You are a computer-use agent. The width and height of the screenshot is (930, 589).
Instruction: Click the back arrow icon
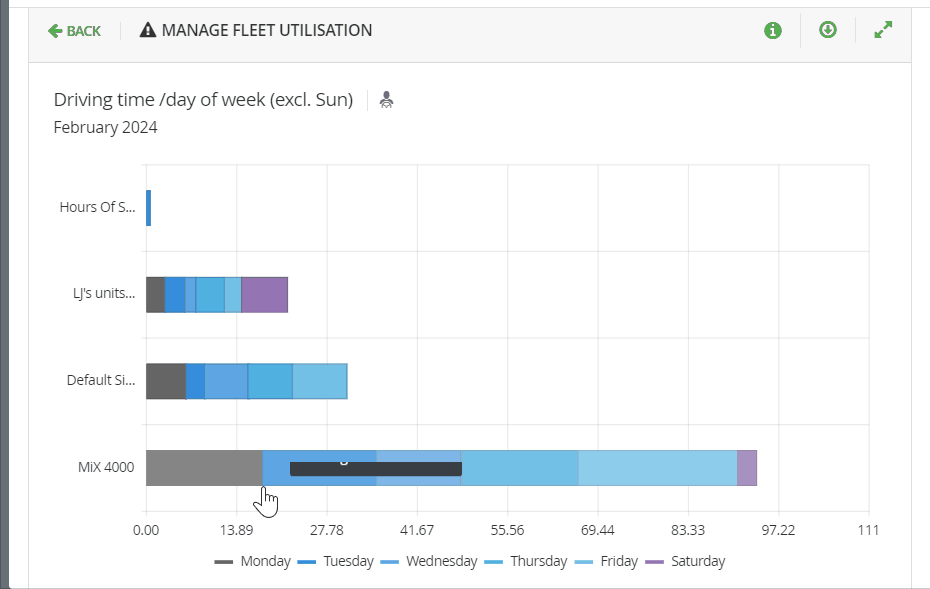point(55,31)
